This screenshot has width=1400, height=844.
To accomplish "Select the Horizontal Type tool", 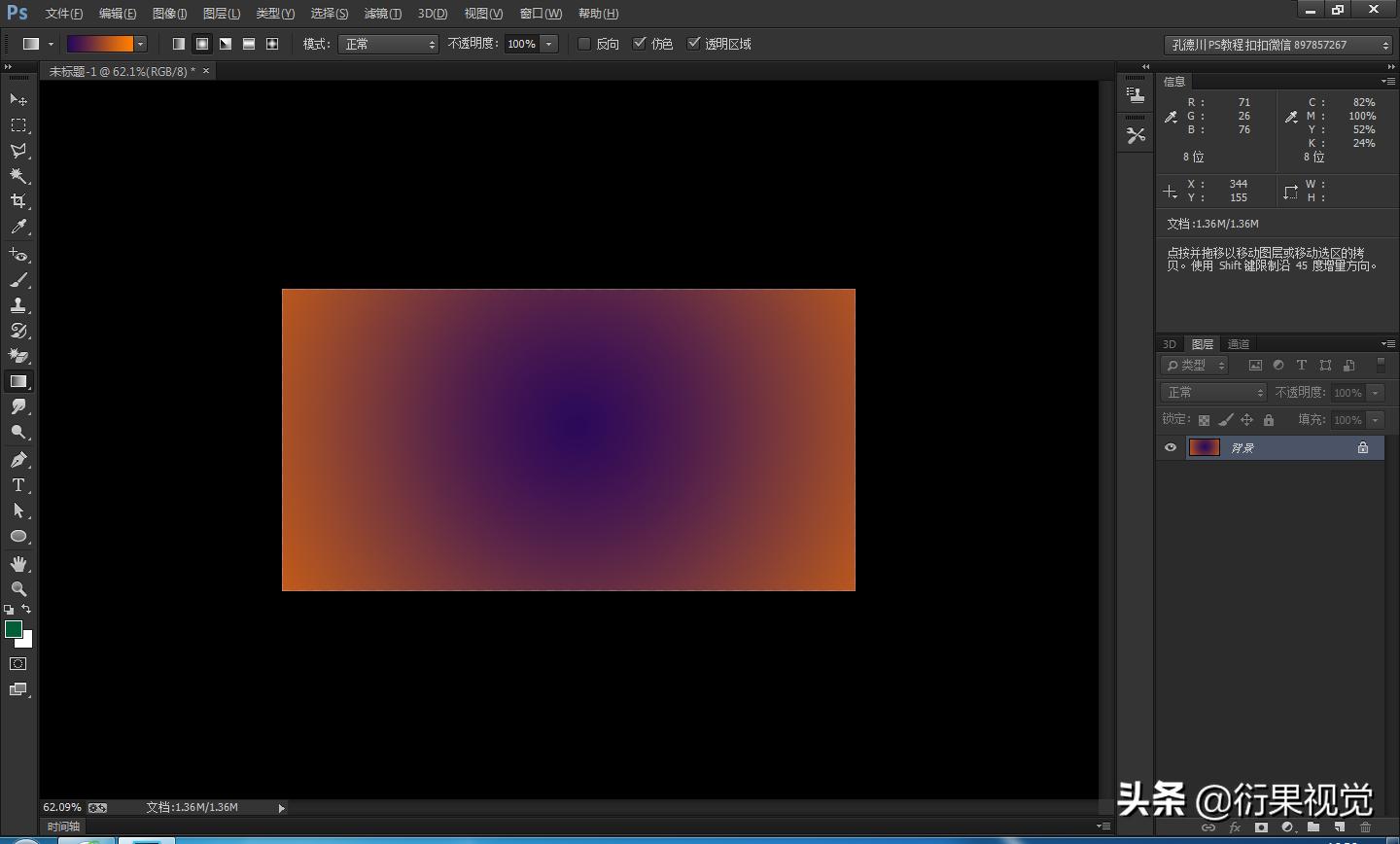I will click(x=17, y=485).
